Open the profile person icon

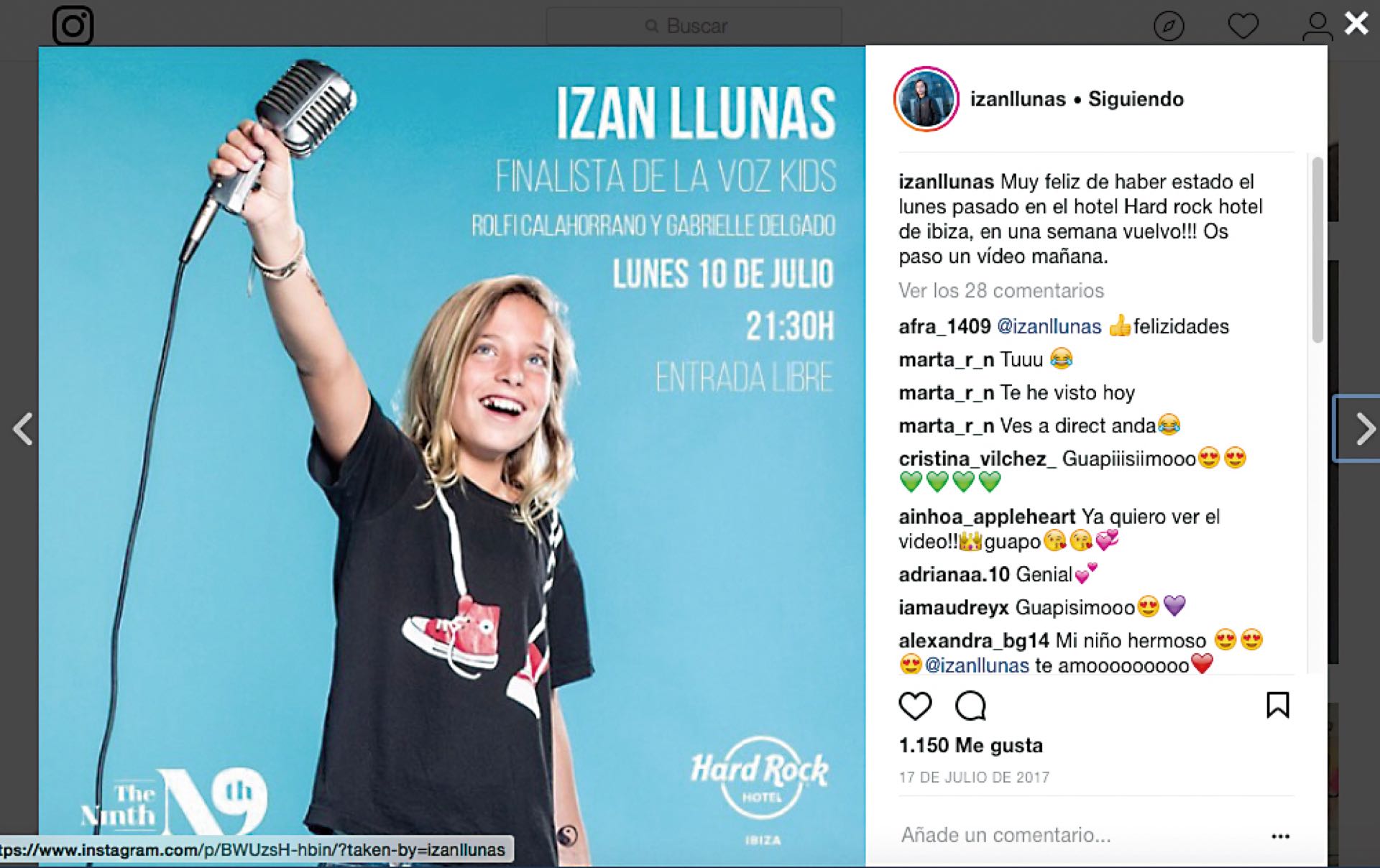pyautogui.click(x=1317, y=27)
